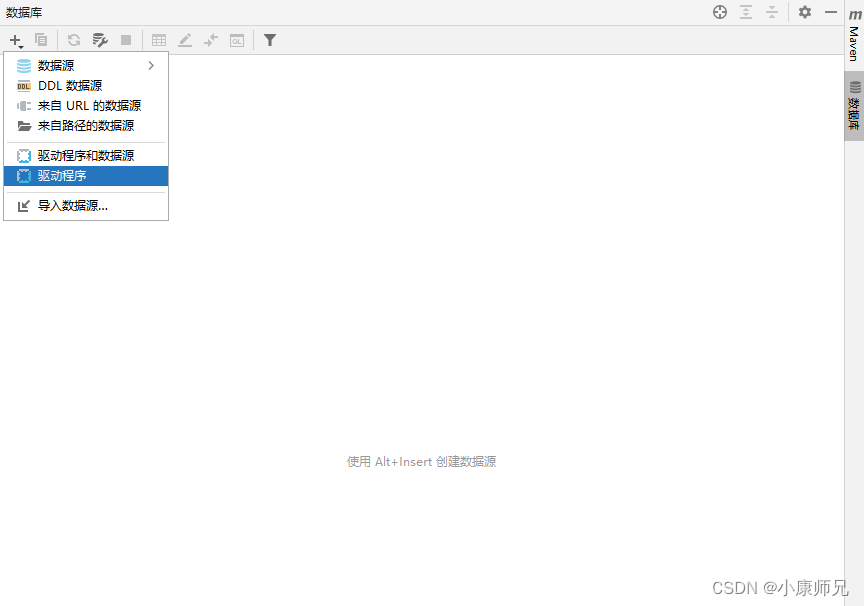Expand the 数据源 submenu arrow
Viewport: 864px width, 606px height.
coord(152,64)
